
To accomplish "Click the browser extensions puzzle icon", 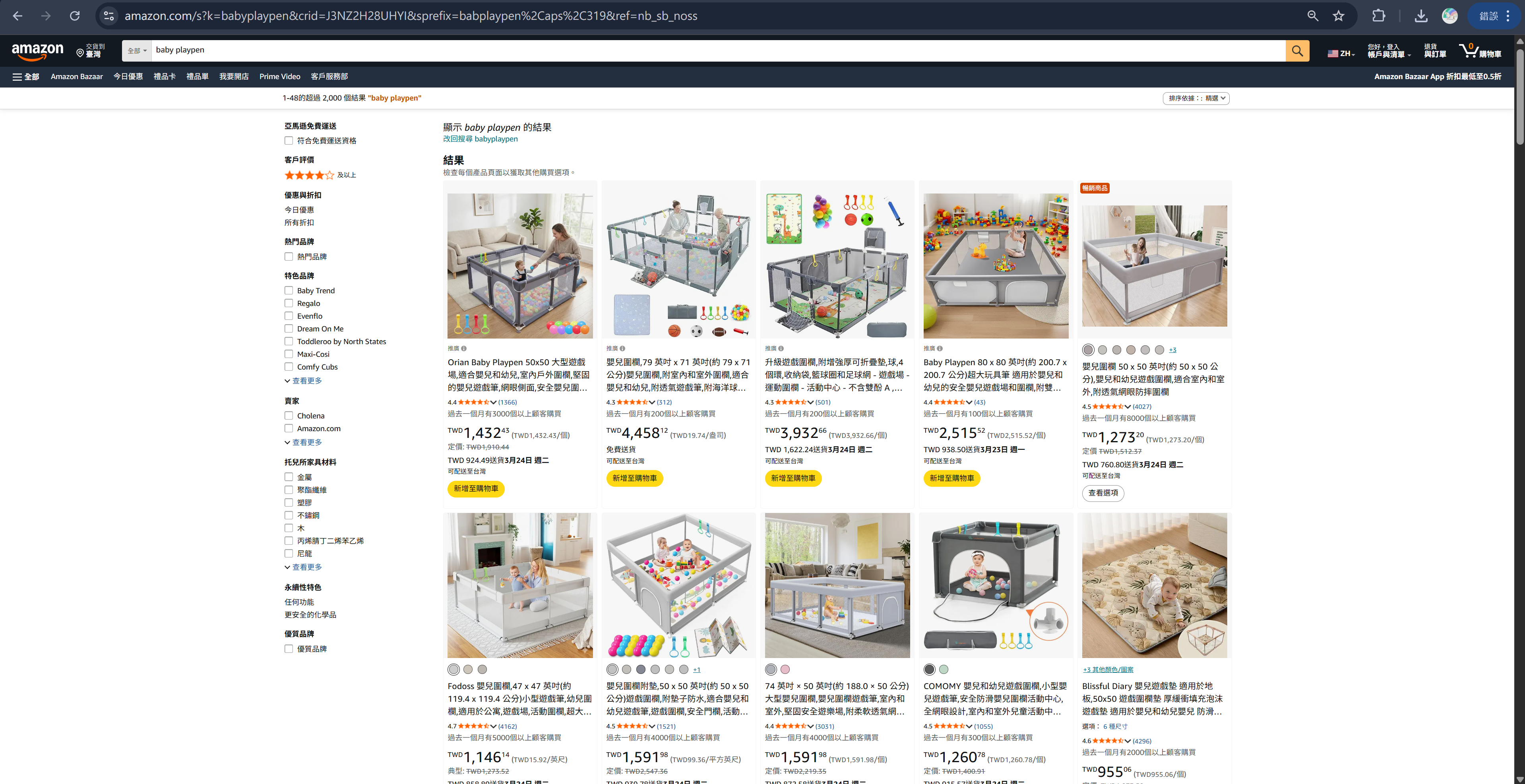I will 1378,16.
